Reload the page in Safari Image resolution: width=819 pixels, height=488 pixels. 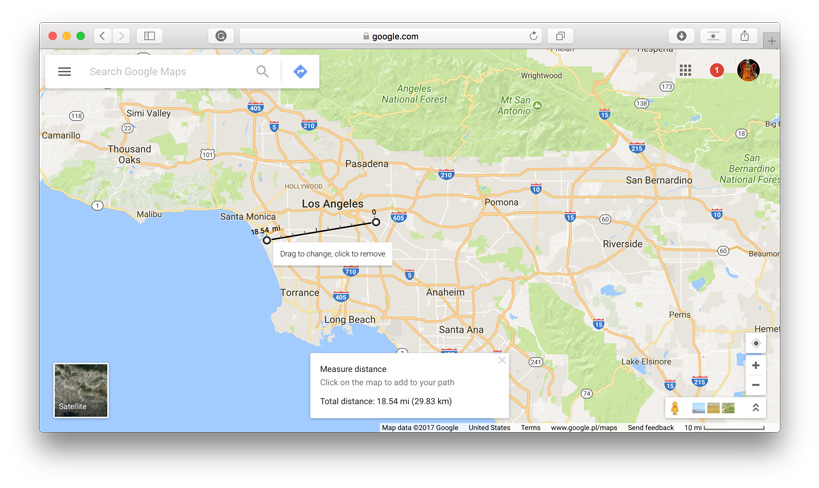[x=533, y=36]
